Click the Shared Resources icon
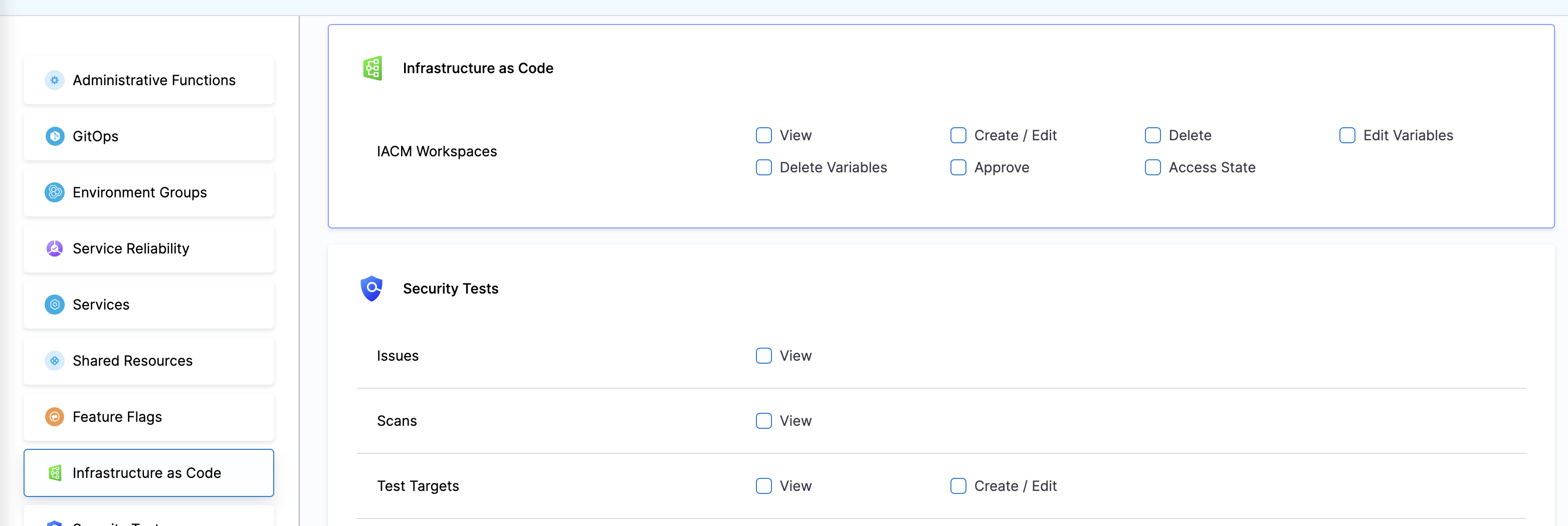Image resolution: width=1568 pixels, height=526 pixels. click(55, 361)
